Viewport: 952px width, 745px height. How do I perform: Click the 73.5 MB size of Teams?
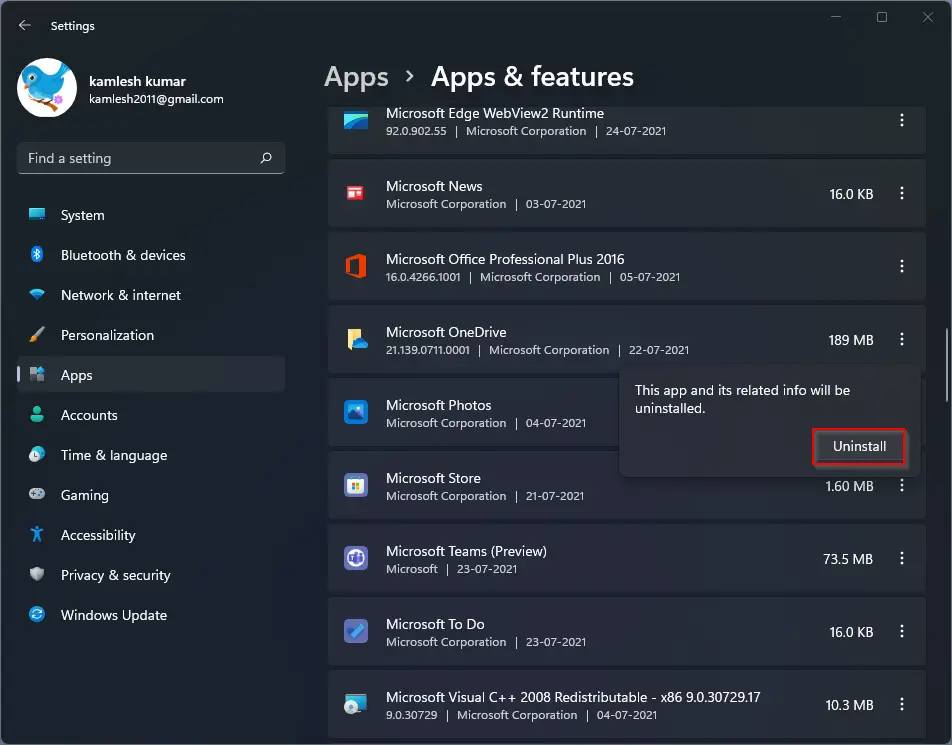pyautogui.click(x=848, y=559)
